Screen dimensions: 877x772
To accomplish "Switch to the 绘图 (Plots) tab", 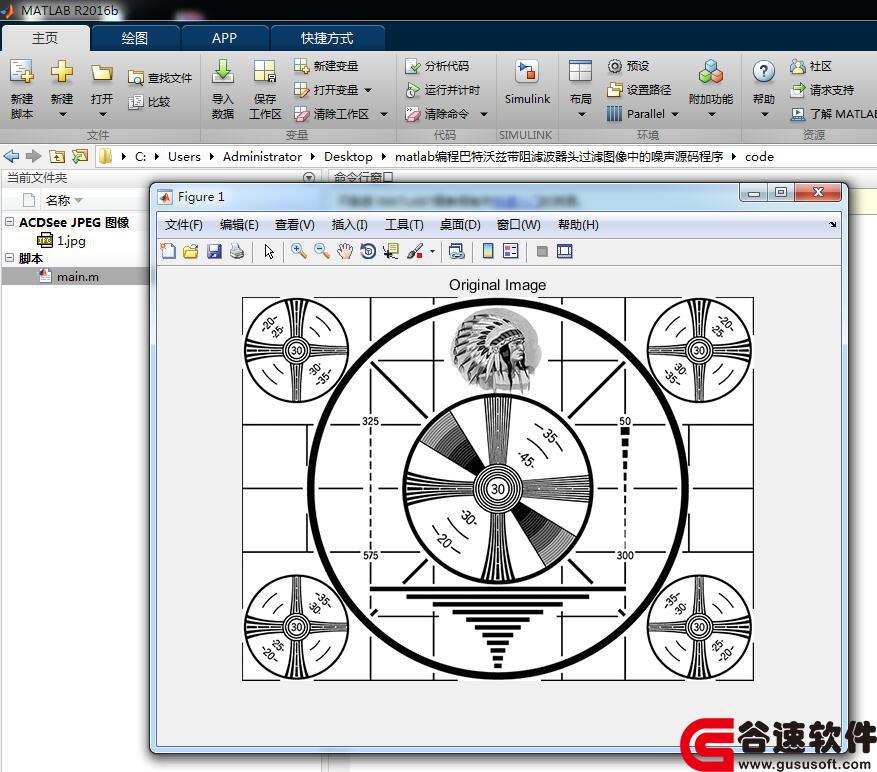I will coord(135,38).
